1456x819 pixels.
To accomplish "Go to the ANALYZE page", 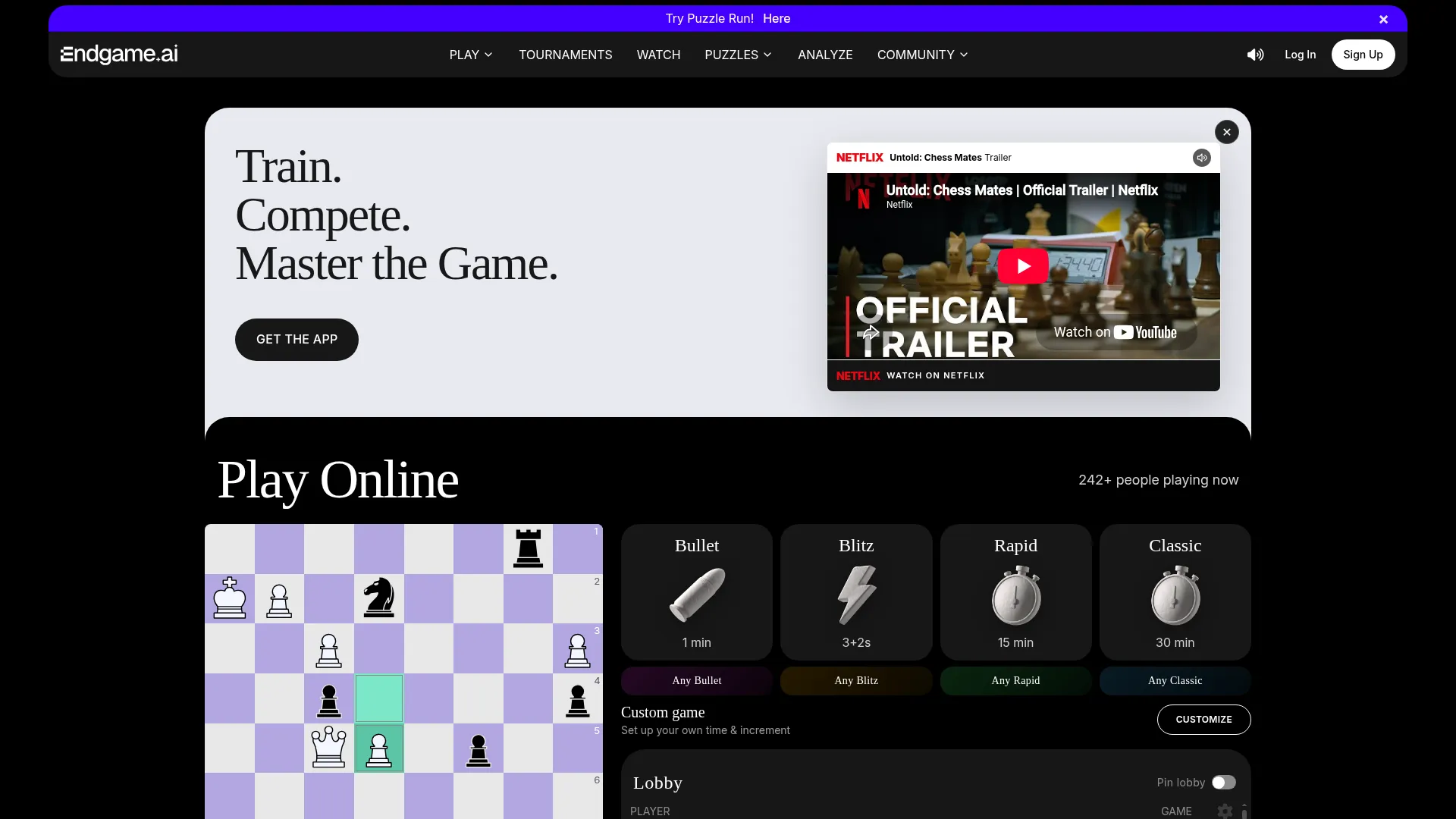I will pyautogui.click(x=825, y=55).
